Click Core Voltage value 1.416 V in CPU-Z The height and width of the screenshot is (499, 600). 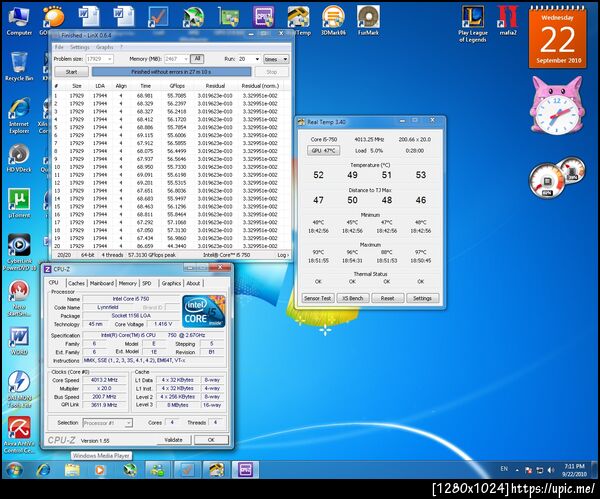point(163,324)
